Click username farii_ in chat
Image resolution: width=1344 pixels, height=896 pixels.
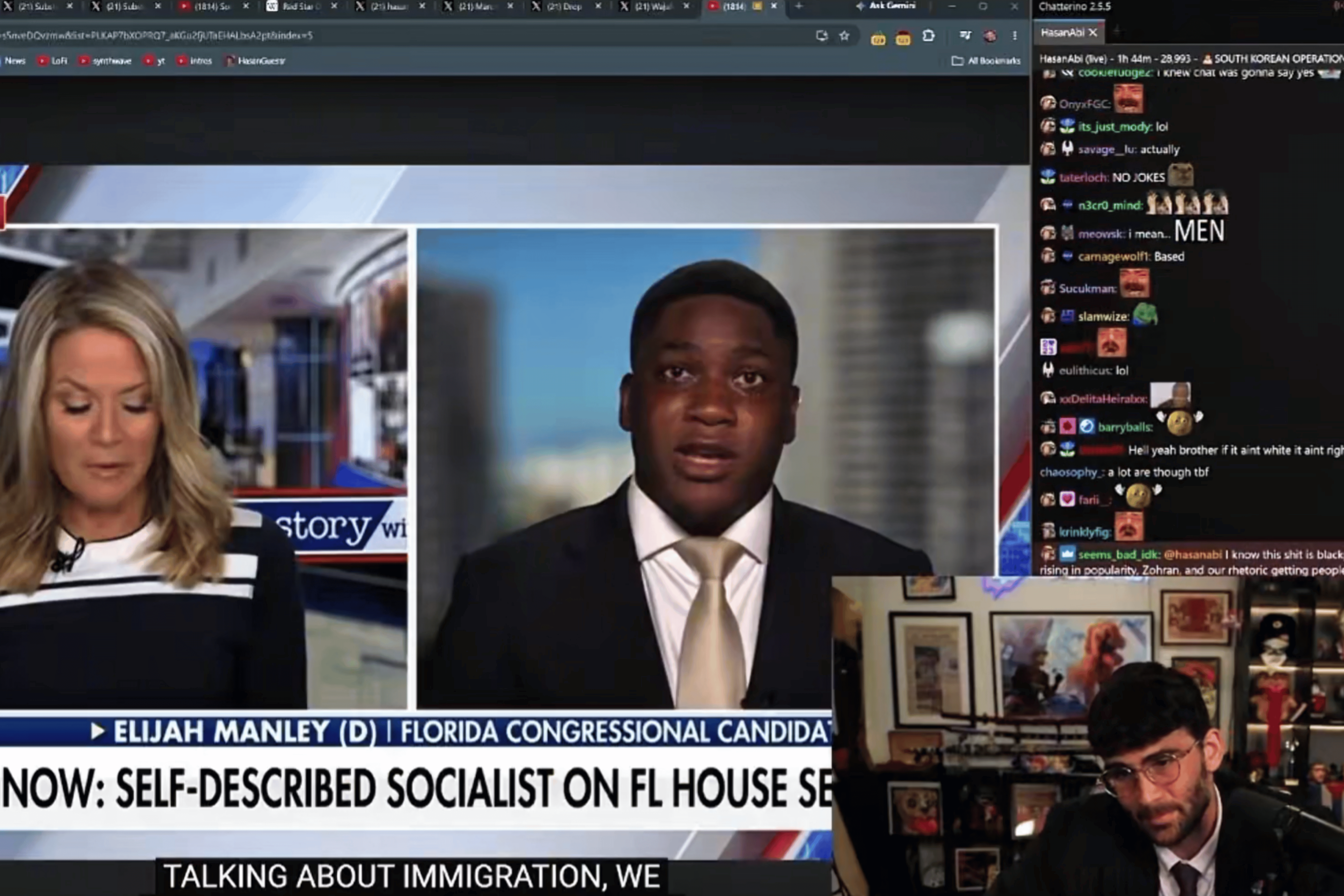click(1095, 500)
